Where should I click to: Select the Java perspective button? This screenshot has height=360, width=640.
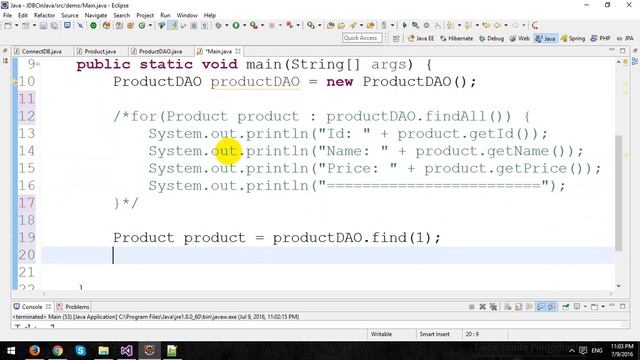[546, 38]
